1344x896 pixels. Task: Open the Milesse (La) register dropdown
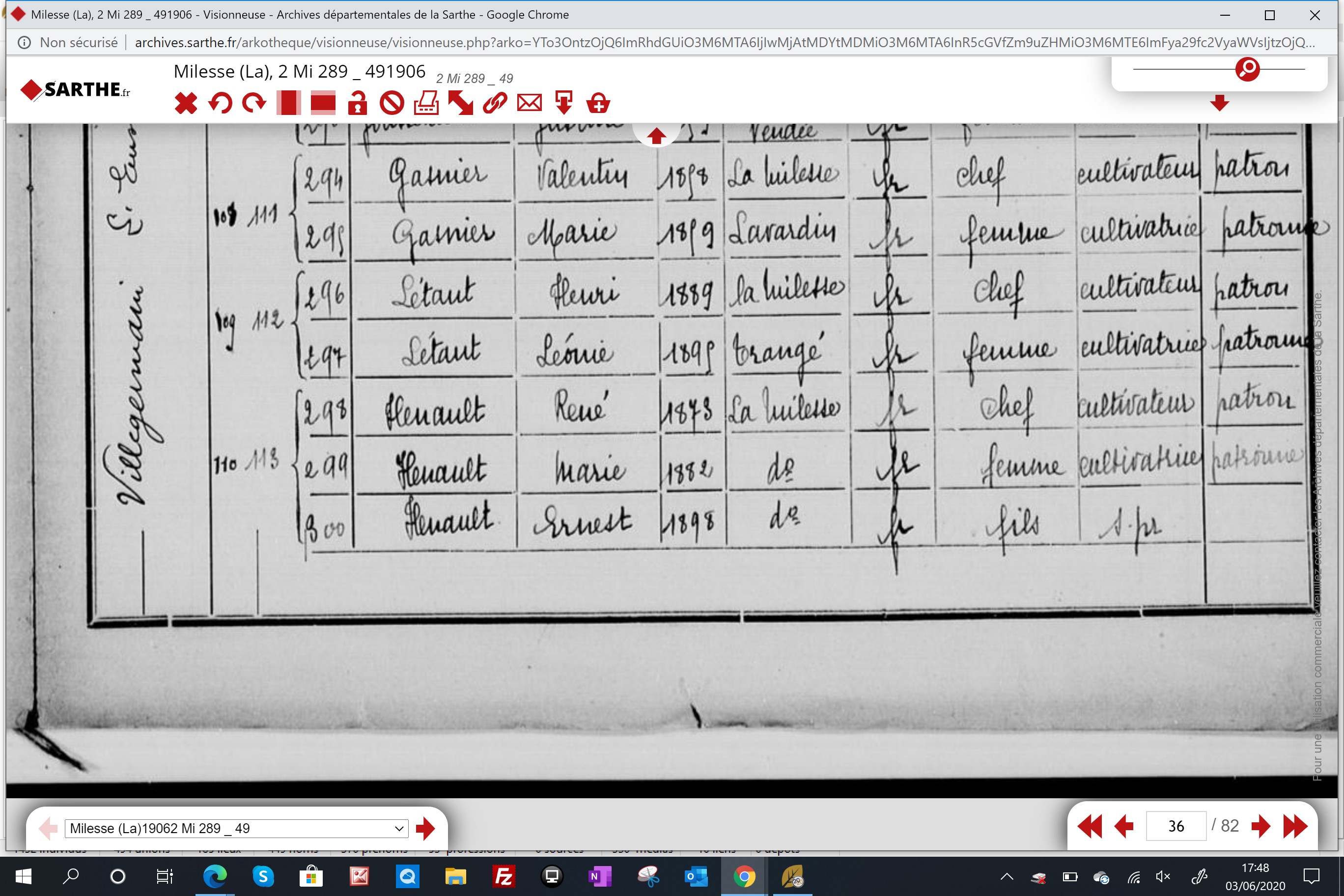tap(237, 828)
